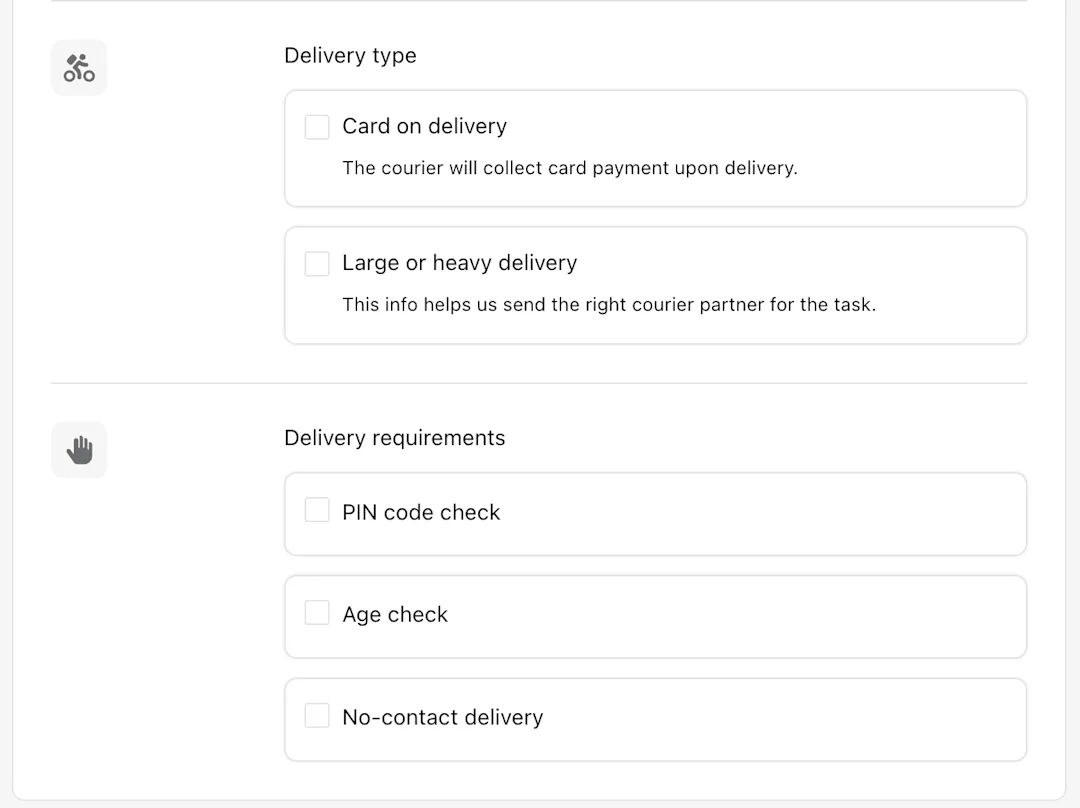Click the courier will collect card payment description
The width and height of the screenshot is (1080, 808).
[x=570, y=168]
